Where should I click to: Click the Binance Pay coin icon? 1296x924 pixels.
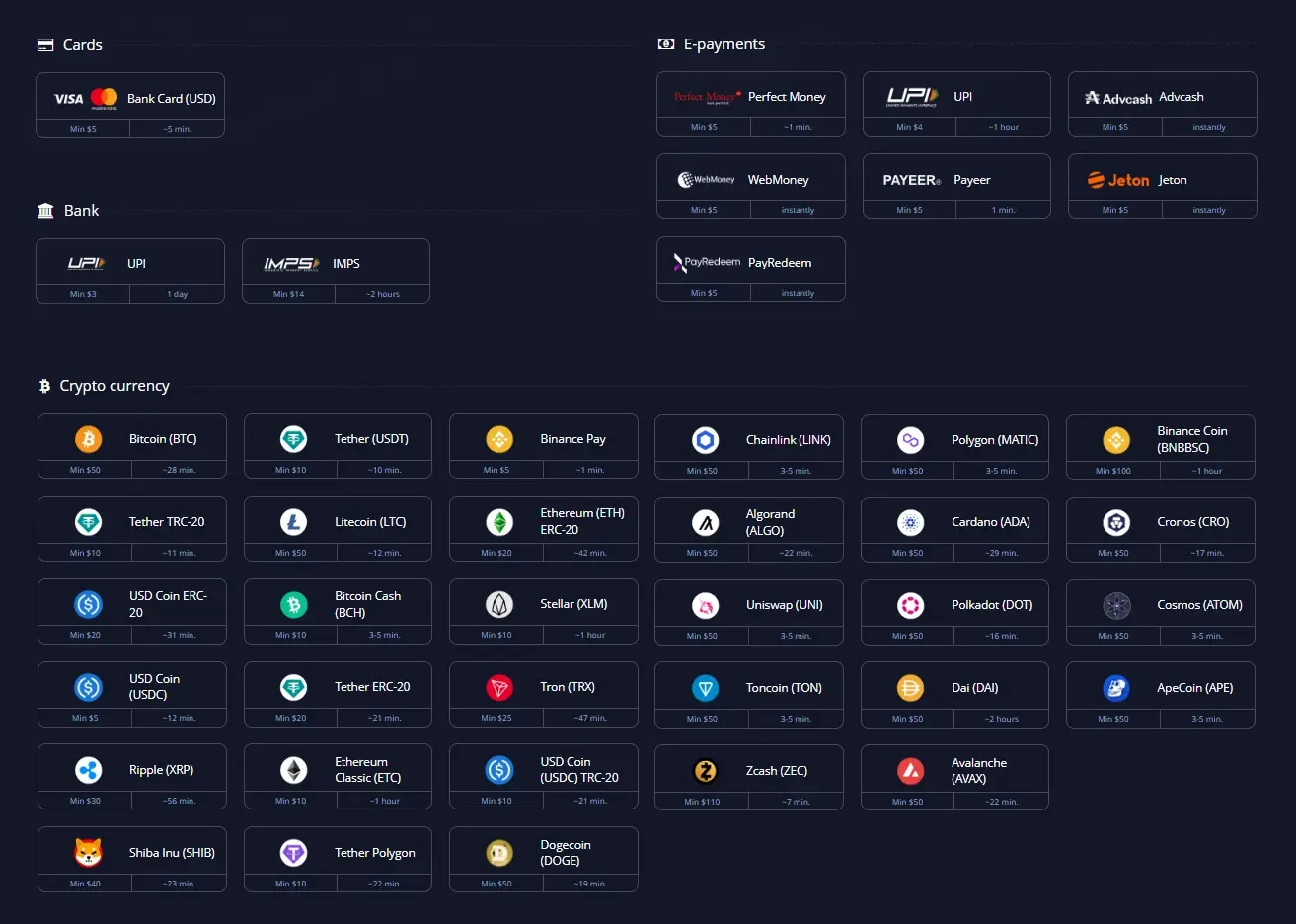[x=499, y=439]
